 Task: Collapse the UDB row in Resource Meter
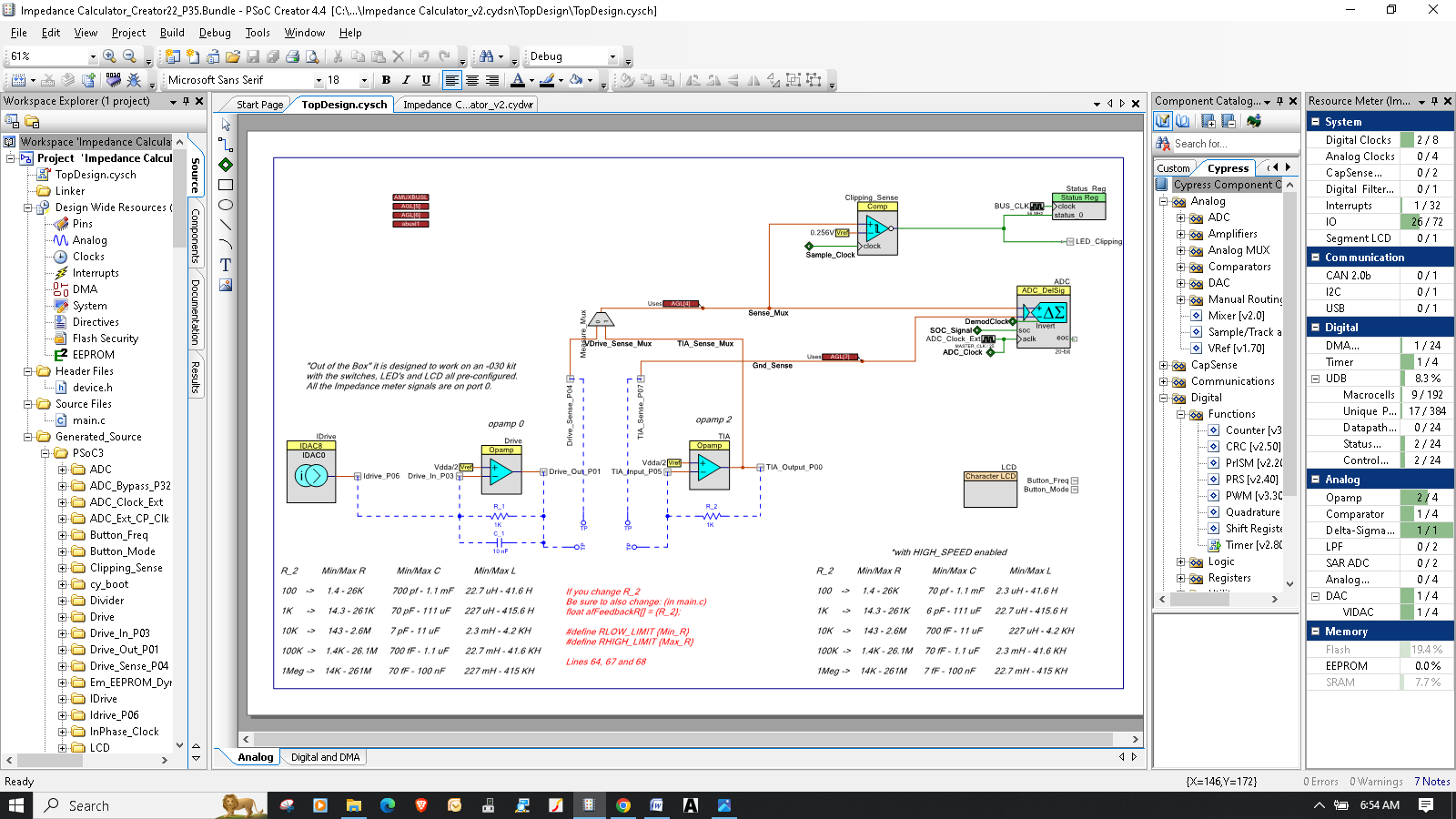(x=1315, y=379)
